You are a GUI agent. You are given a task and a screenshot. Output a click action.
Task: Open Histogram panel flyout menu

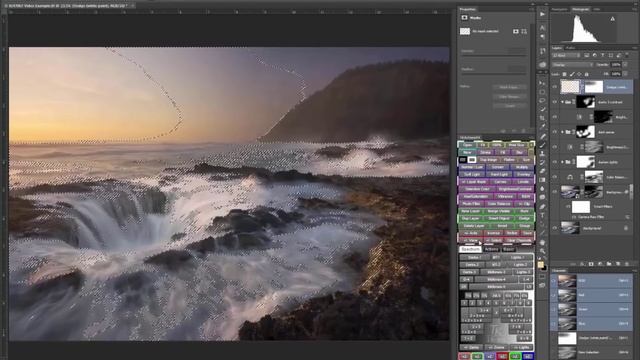coord(635,9)
